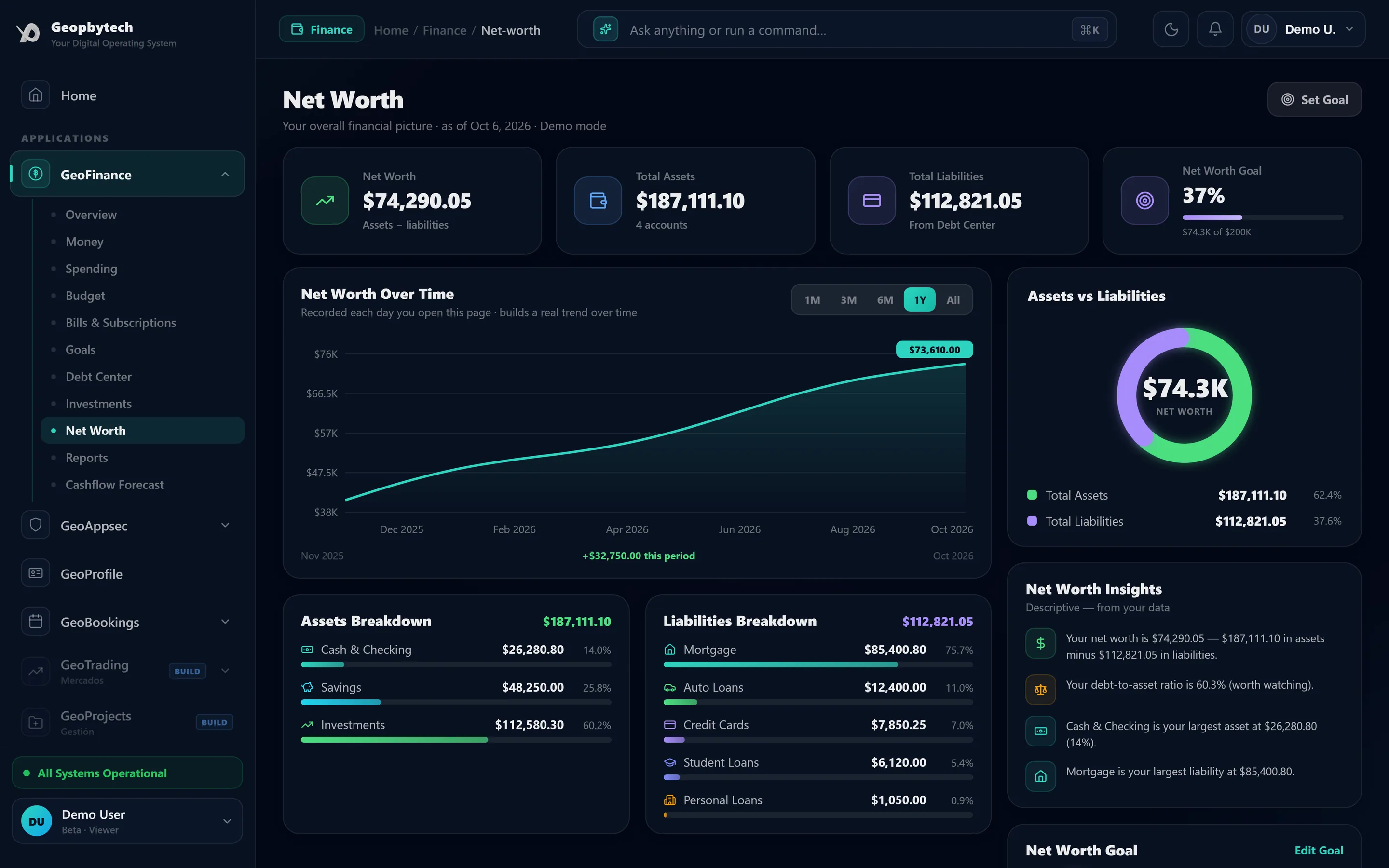This screenshot has height=868, width=1389.
Task: Click the Net Worth Goal progress bar
Action: tap(1263, 217)
